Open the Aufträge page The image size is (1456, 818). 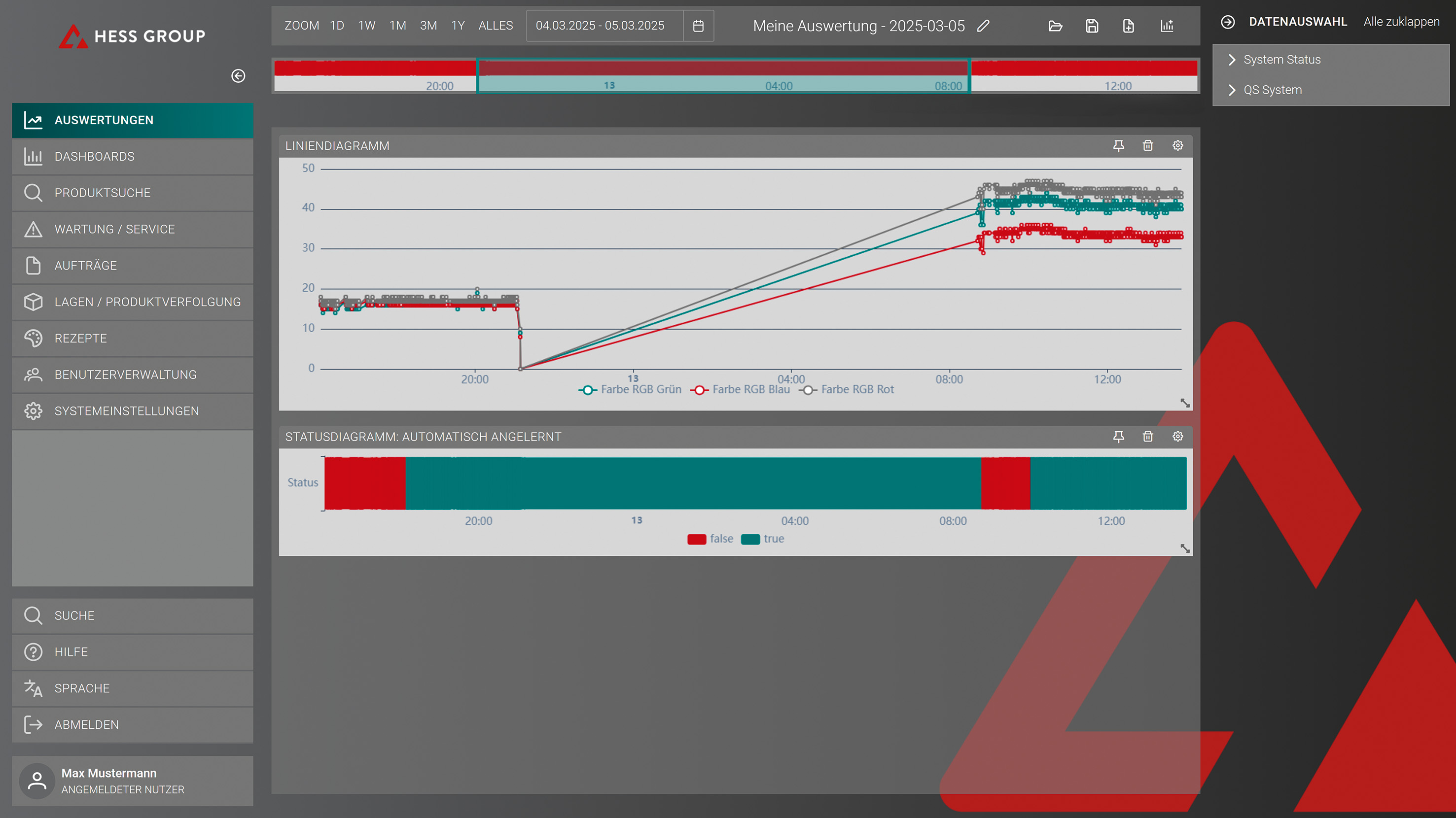[x=132, y=266]
